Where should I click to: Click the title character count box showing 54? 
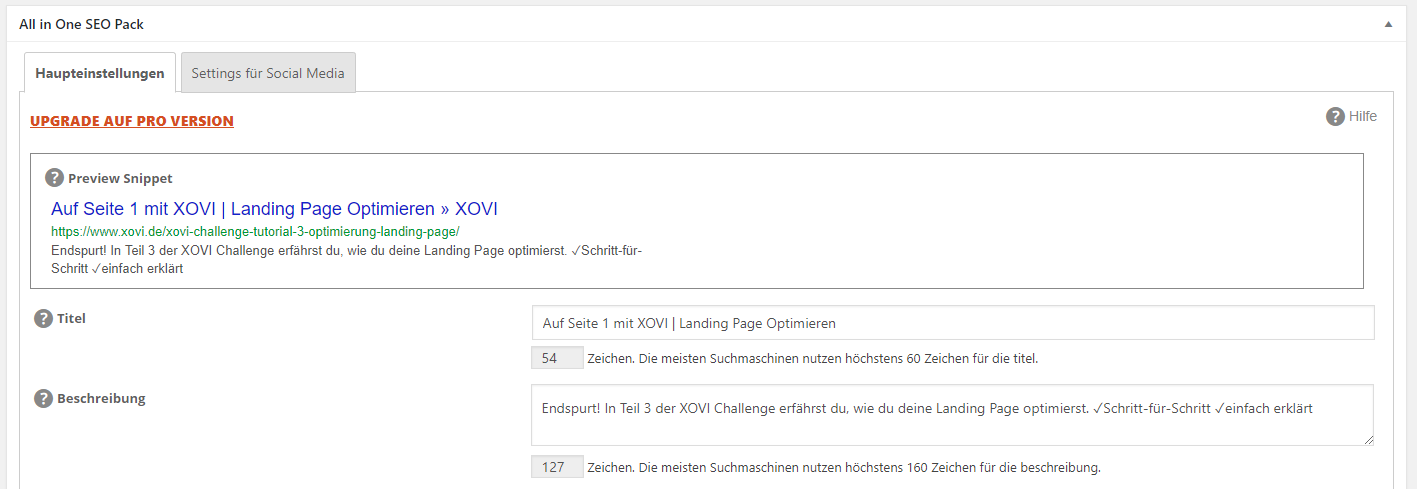(557, 358)
